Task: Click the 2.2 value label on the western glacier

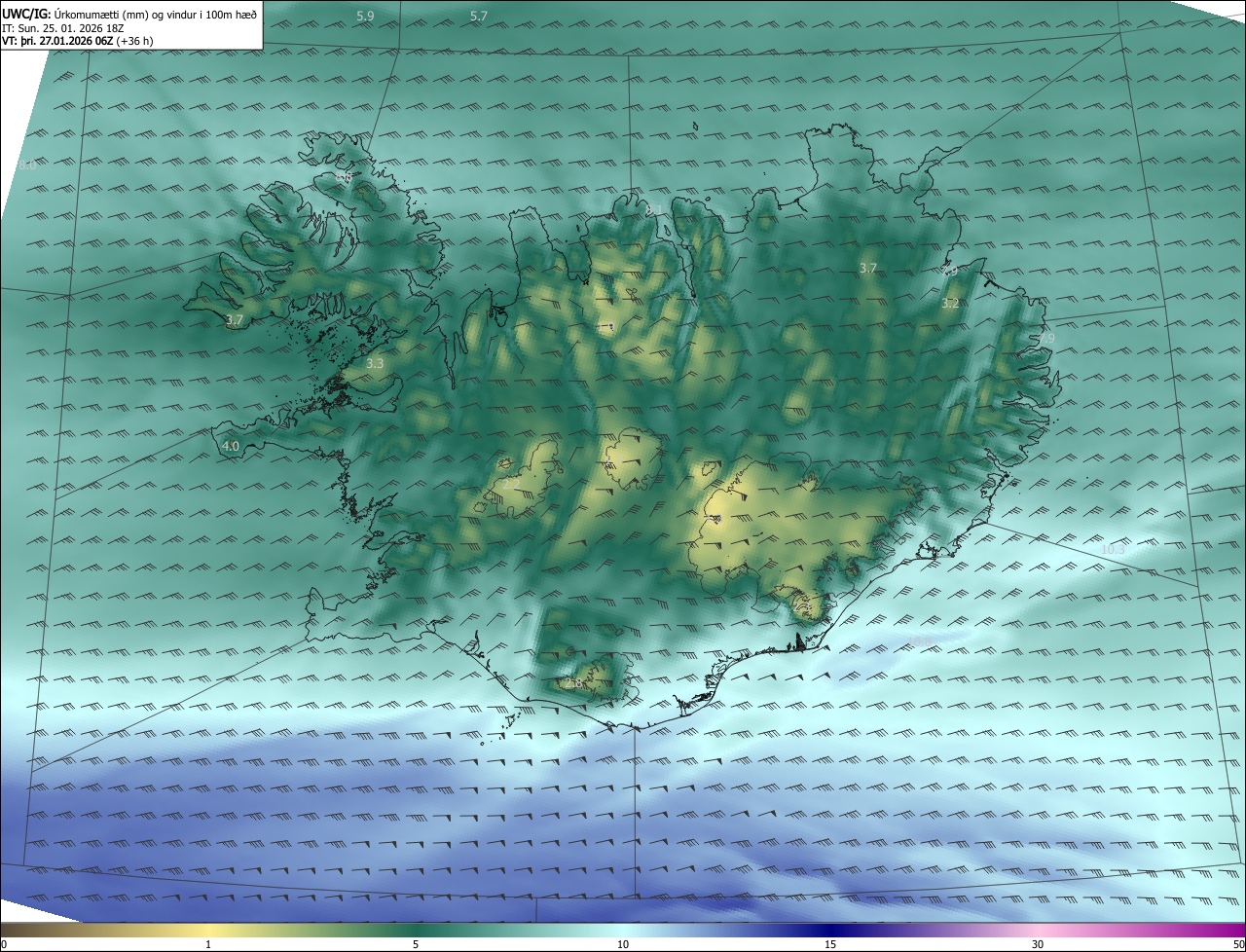Action: (513, 482)
